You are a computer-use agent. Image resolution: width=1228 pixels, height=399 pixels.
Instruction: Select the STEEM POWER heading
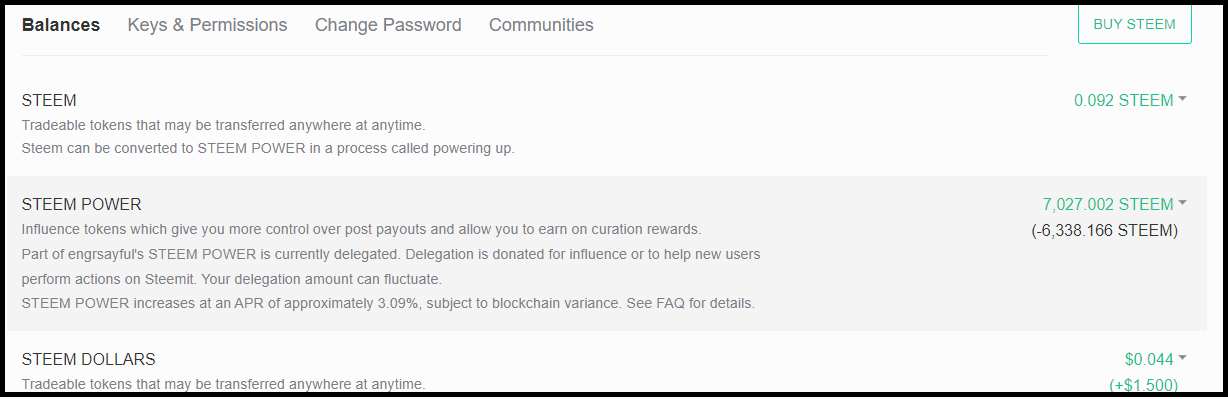click(82, 205)
